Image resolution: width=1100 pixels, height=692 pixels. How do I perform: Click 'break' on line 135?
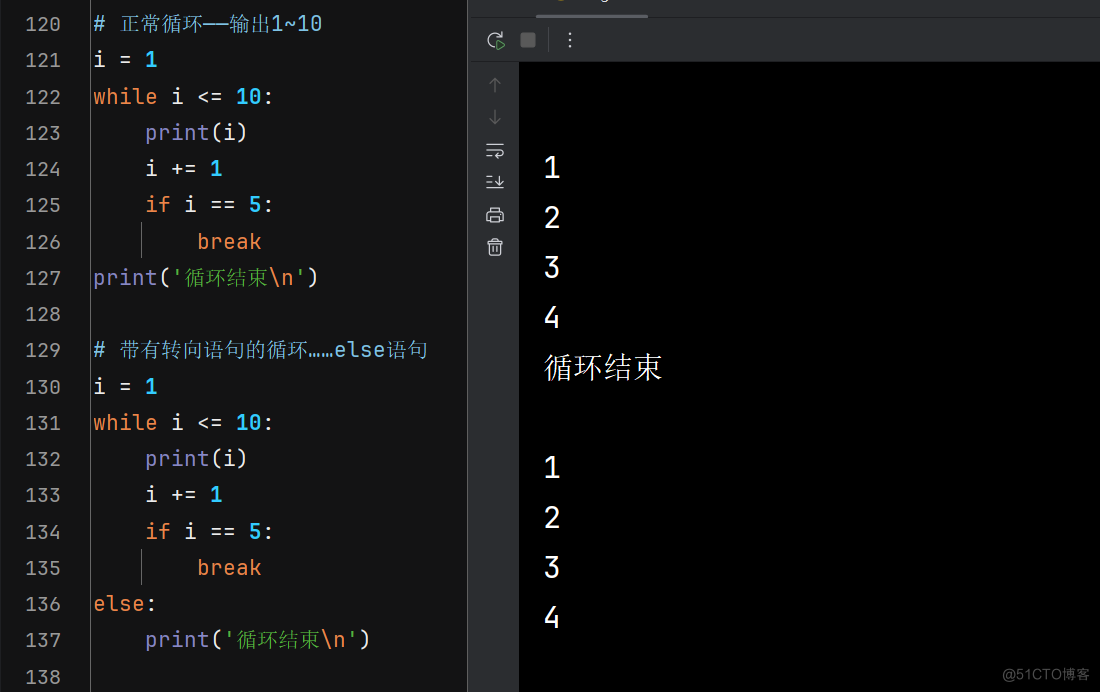[229, 567]
